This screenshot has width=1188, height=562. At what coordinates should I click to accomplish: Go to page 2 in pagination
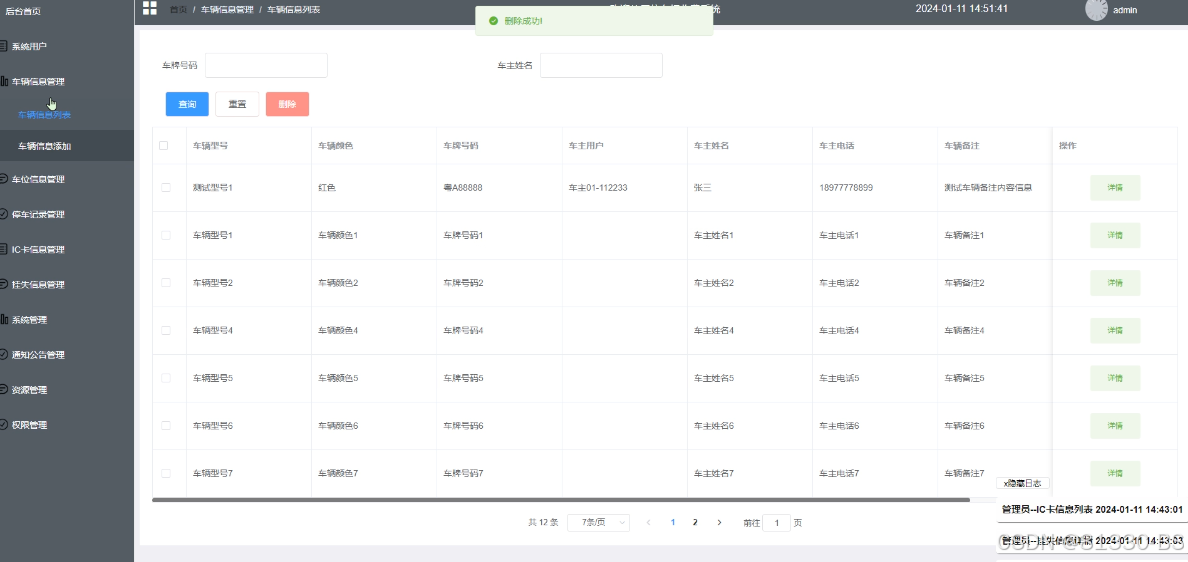695,522
